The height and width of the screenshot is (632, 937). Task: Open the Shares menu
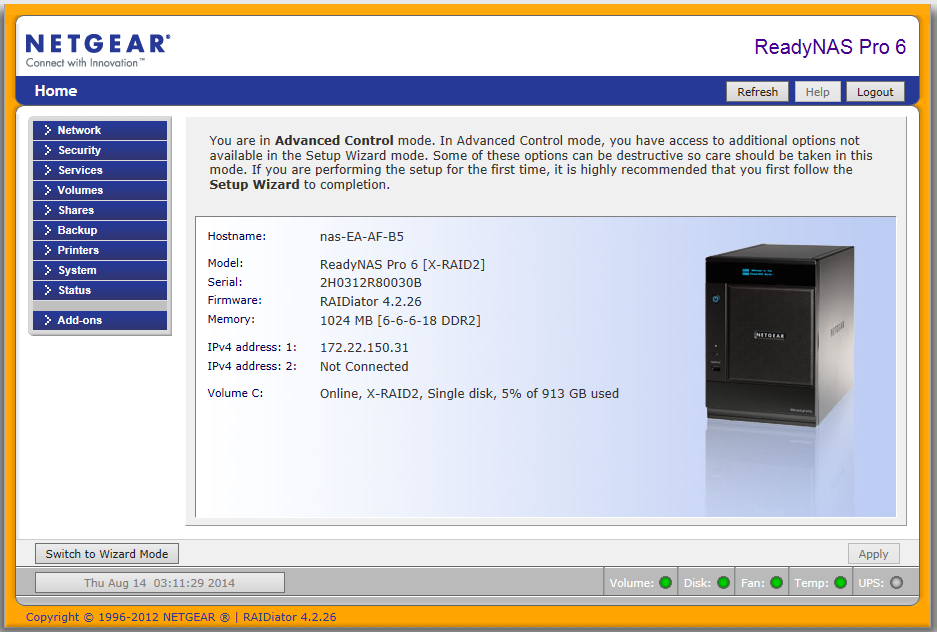[x=100, y=210]
